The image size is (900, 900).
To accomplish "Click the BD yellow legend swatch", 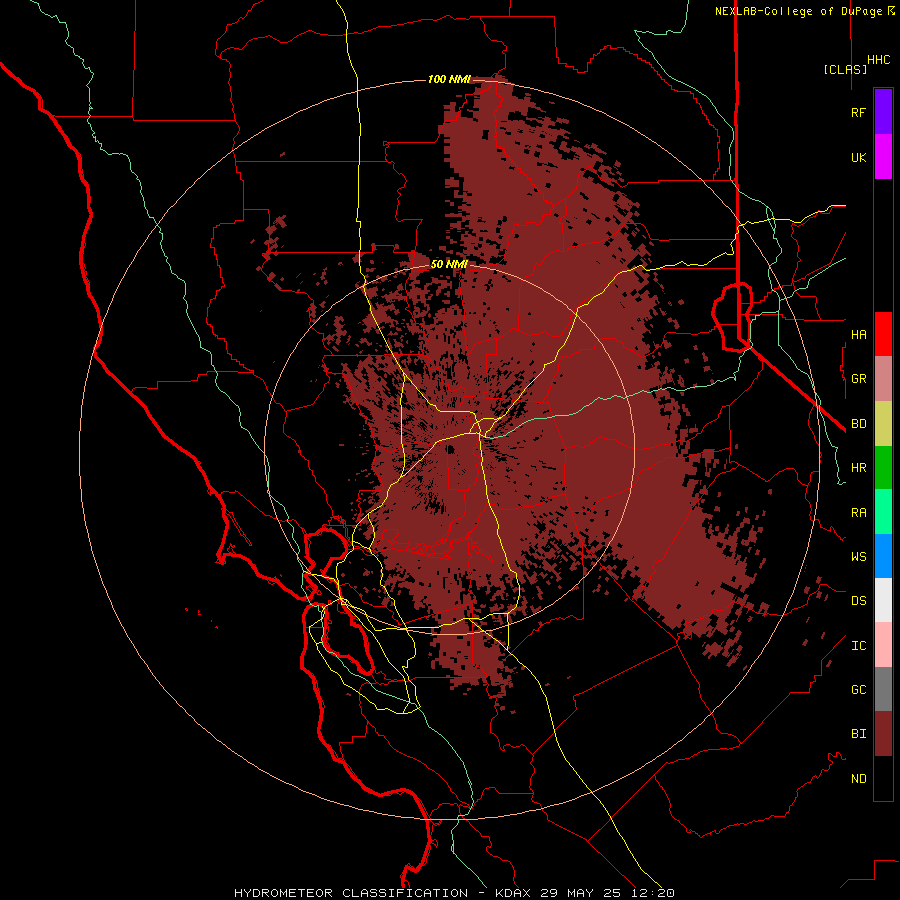I will point(883,424).
